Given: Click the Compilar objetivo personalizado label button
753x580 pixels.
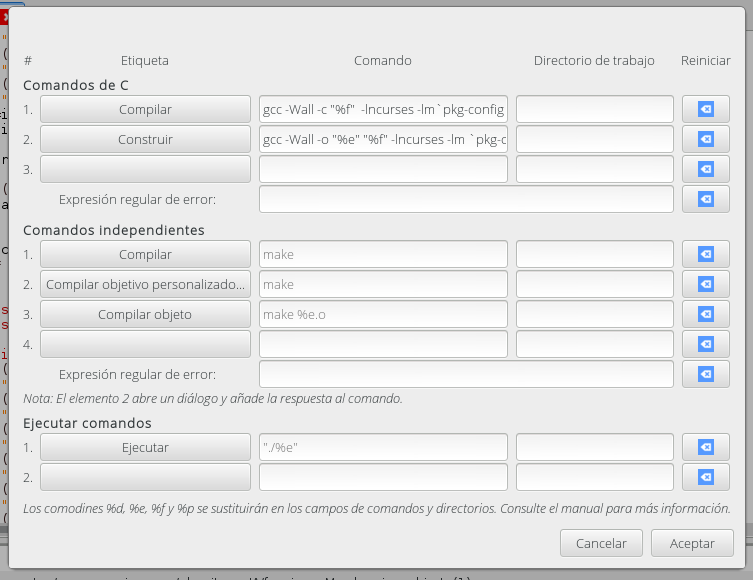Looking at the screenshot, I should coord(145,284).
